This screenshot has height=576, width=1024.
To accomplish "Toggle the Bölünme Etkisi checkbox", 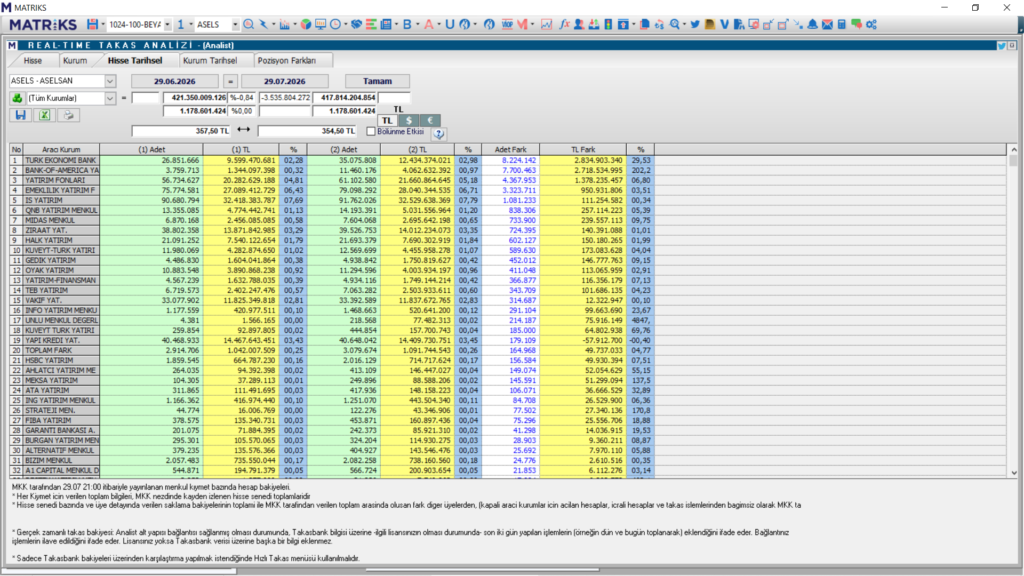I will [371, 131].
